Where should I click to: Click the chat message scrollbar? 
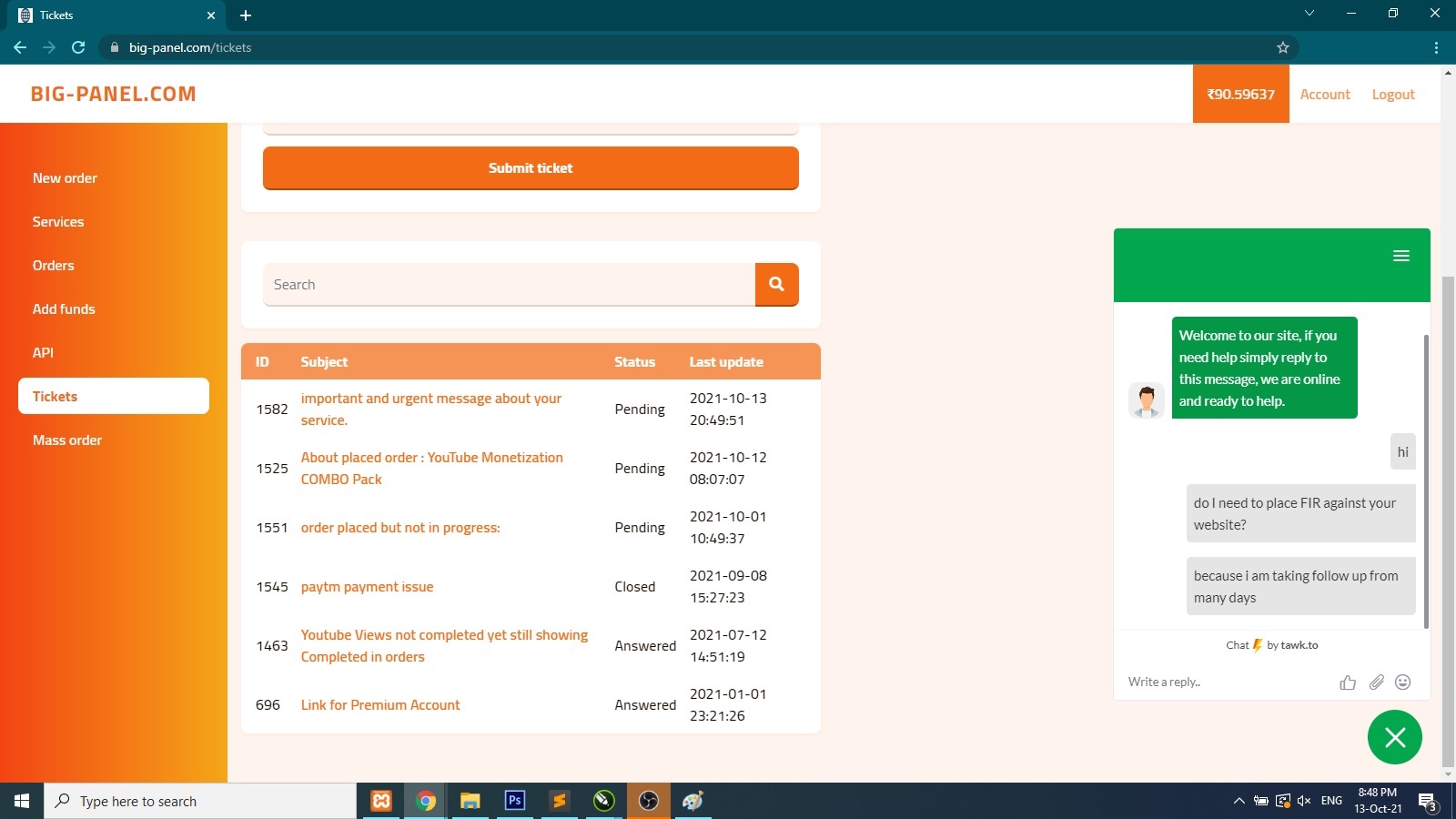click(1425, 480)
